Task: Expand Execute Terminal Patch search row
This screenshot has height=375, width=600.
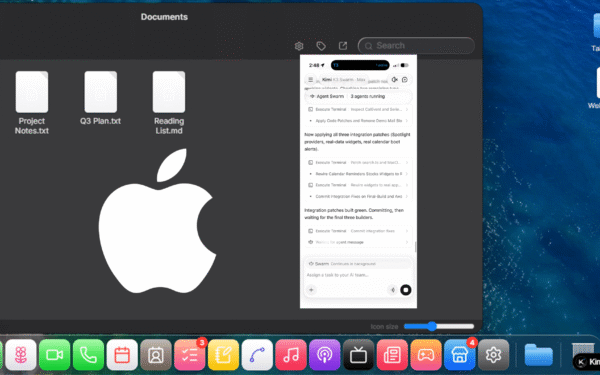Action: 358,163
